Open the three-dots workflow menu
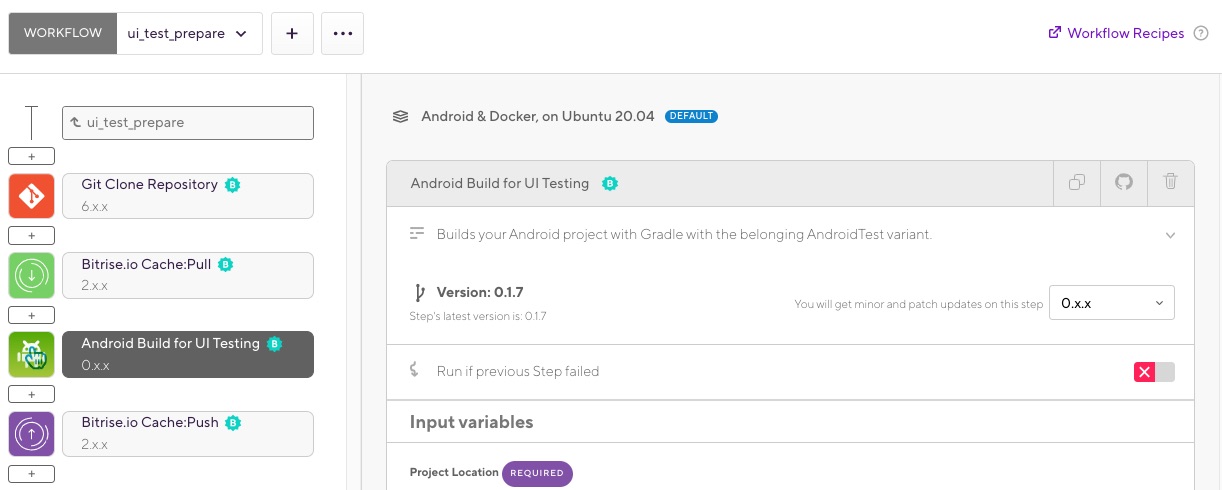1222x490 pixels. (343, 33)
